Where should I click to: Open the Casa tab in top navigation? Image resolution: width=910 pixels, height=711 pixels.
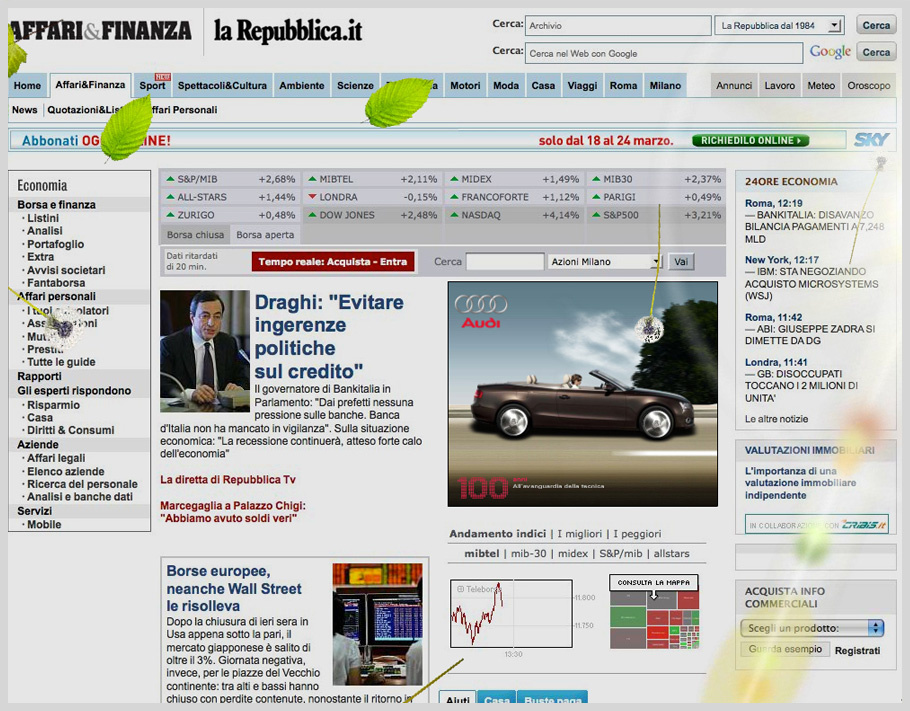[x=543, y=85]
